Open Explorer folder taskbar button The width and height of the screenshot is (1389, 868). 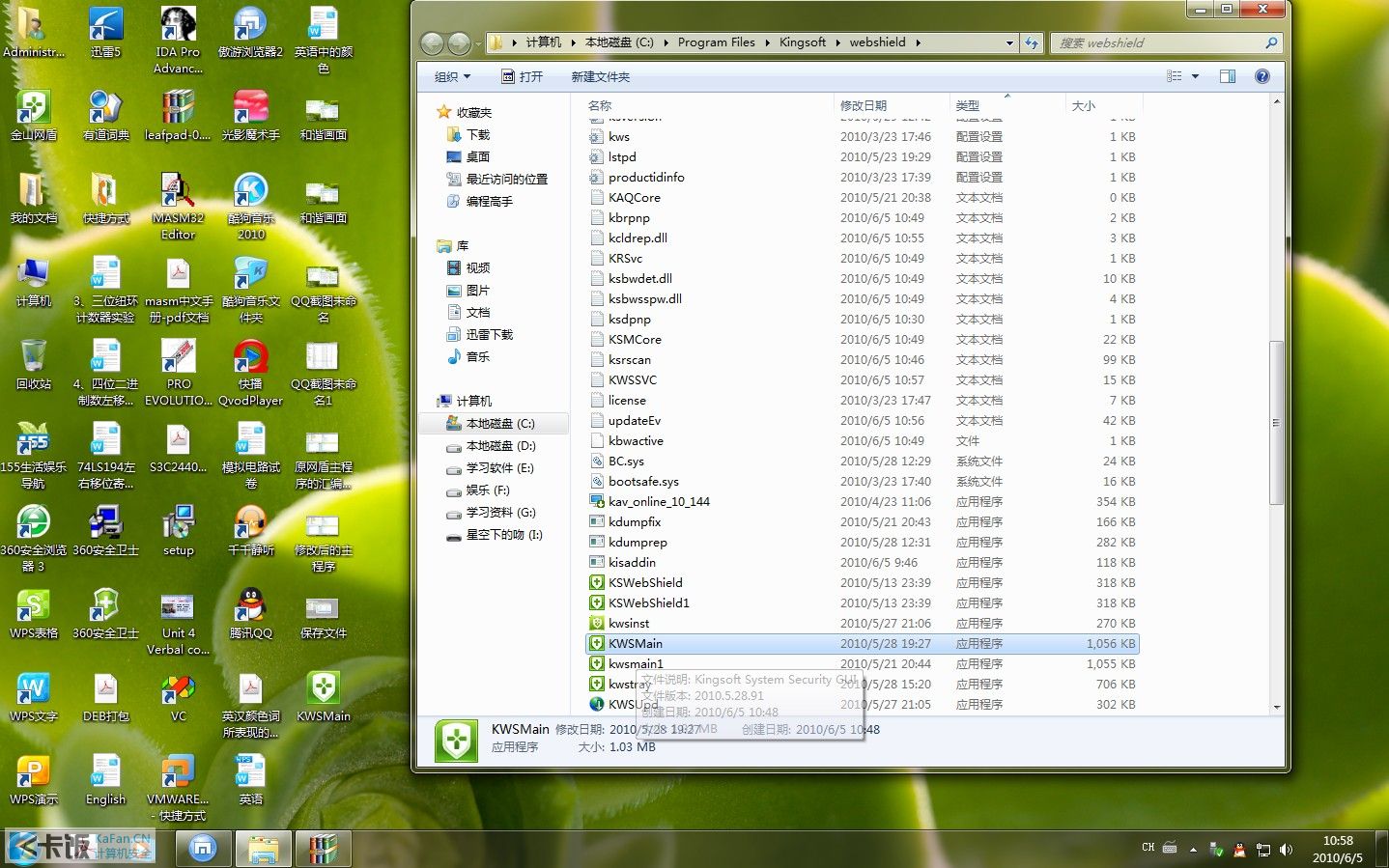point(263,849)
